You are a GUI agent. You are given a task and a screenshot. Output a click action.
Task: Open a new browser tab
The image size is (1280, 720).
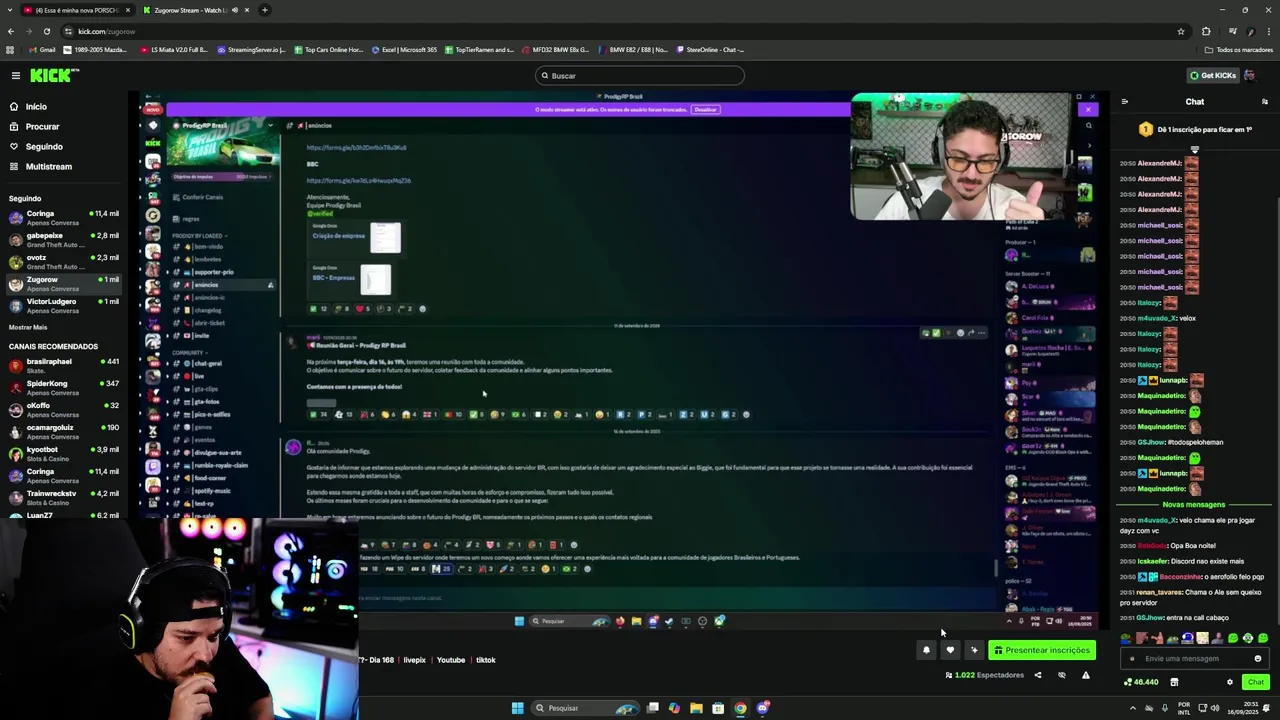pyautogui.click(x=264, y=10)
